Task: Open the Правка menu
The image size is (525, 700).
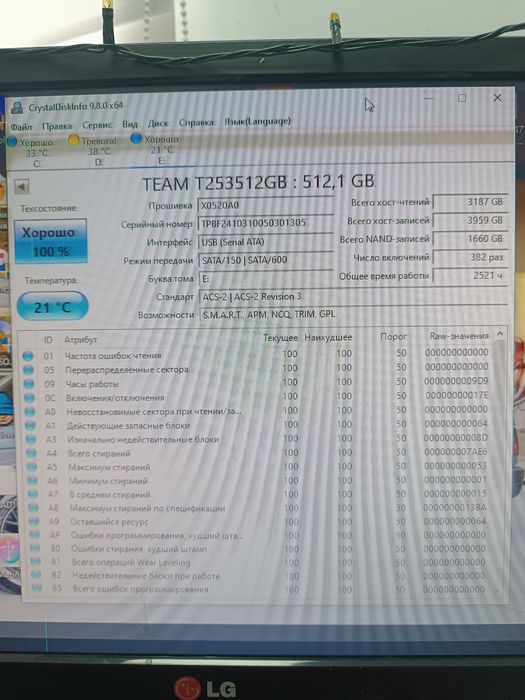Action: [57, 126]
